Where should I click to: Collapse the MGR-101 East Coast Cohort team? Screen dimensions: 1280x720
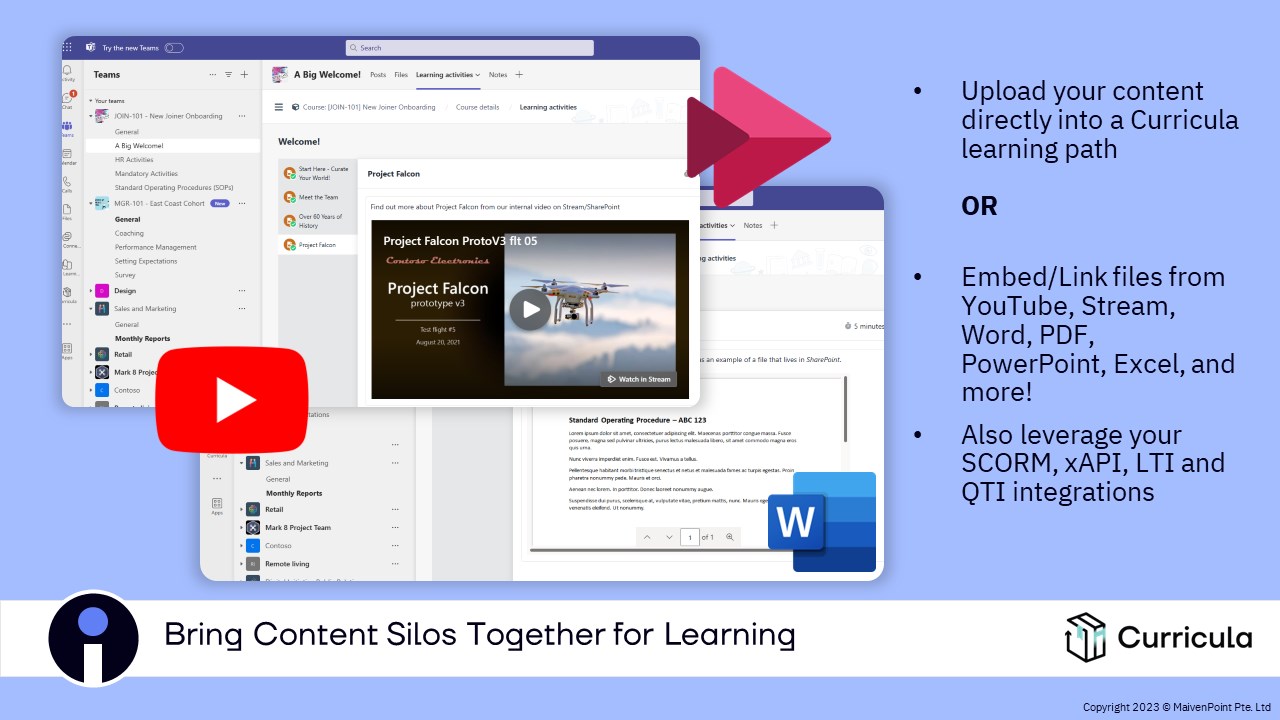coord(90,203)
